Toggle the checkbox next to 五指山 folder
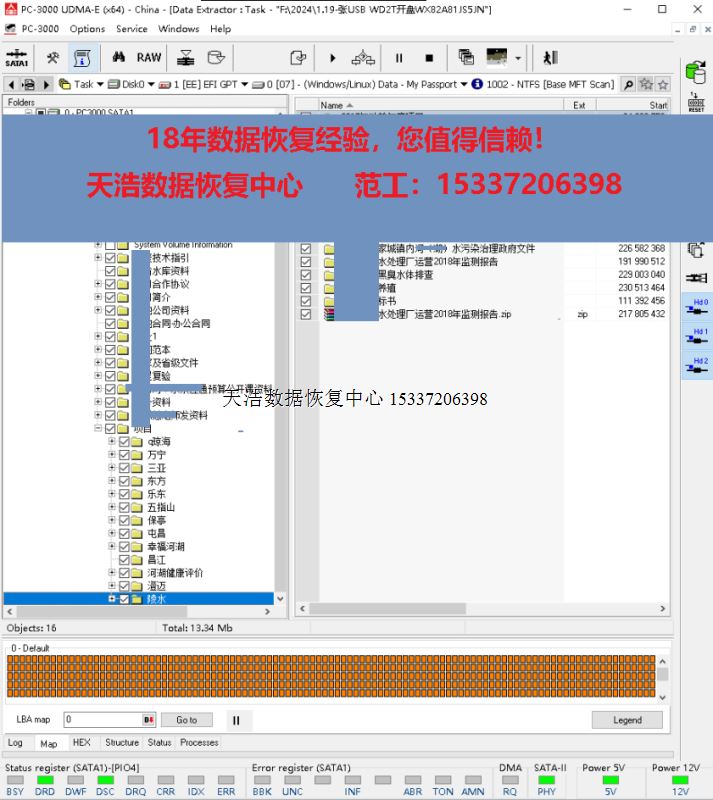This screenshot has width=713, height=800. tap(125, 508)
